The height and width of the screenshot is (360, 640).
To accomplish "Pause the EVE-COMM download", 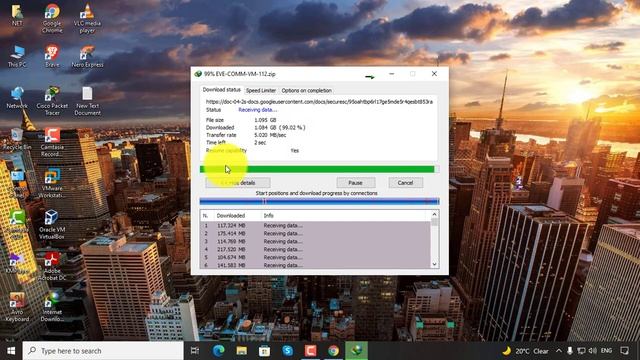I will coord(356,183).
